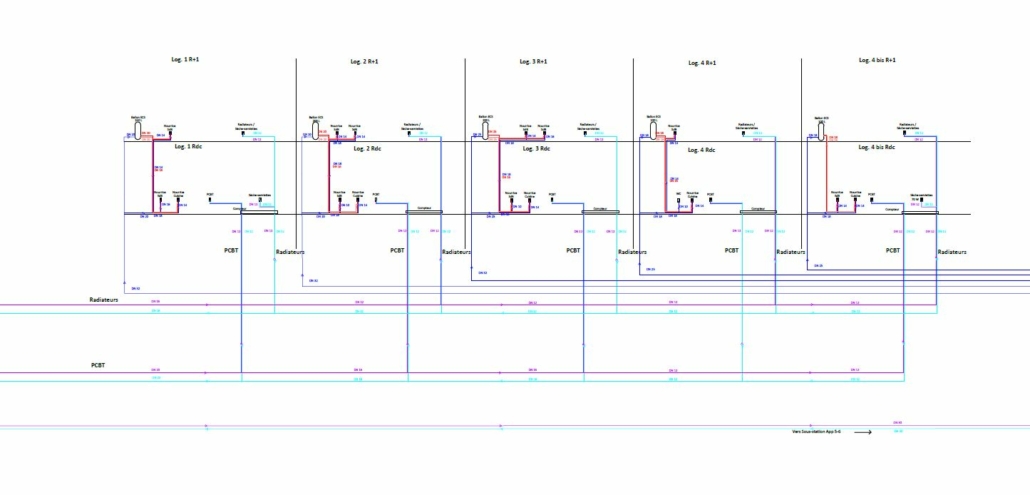The height and width of the screenshot is (495, 1030).
Task: Select the PCBT terminal symbol inside Log. 4 Rdc
Action: 710,200
